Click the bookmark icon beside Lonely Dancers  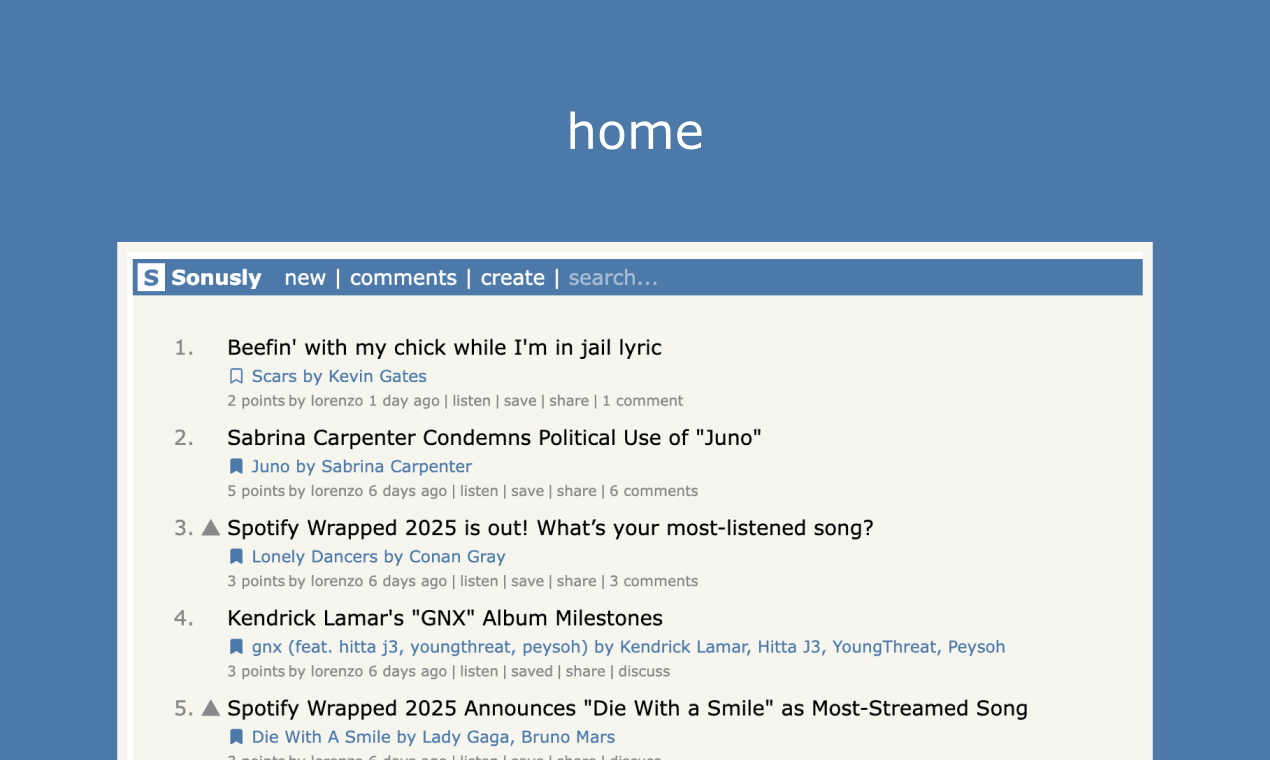click(x=236, y=556)
